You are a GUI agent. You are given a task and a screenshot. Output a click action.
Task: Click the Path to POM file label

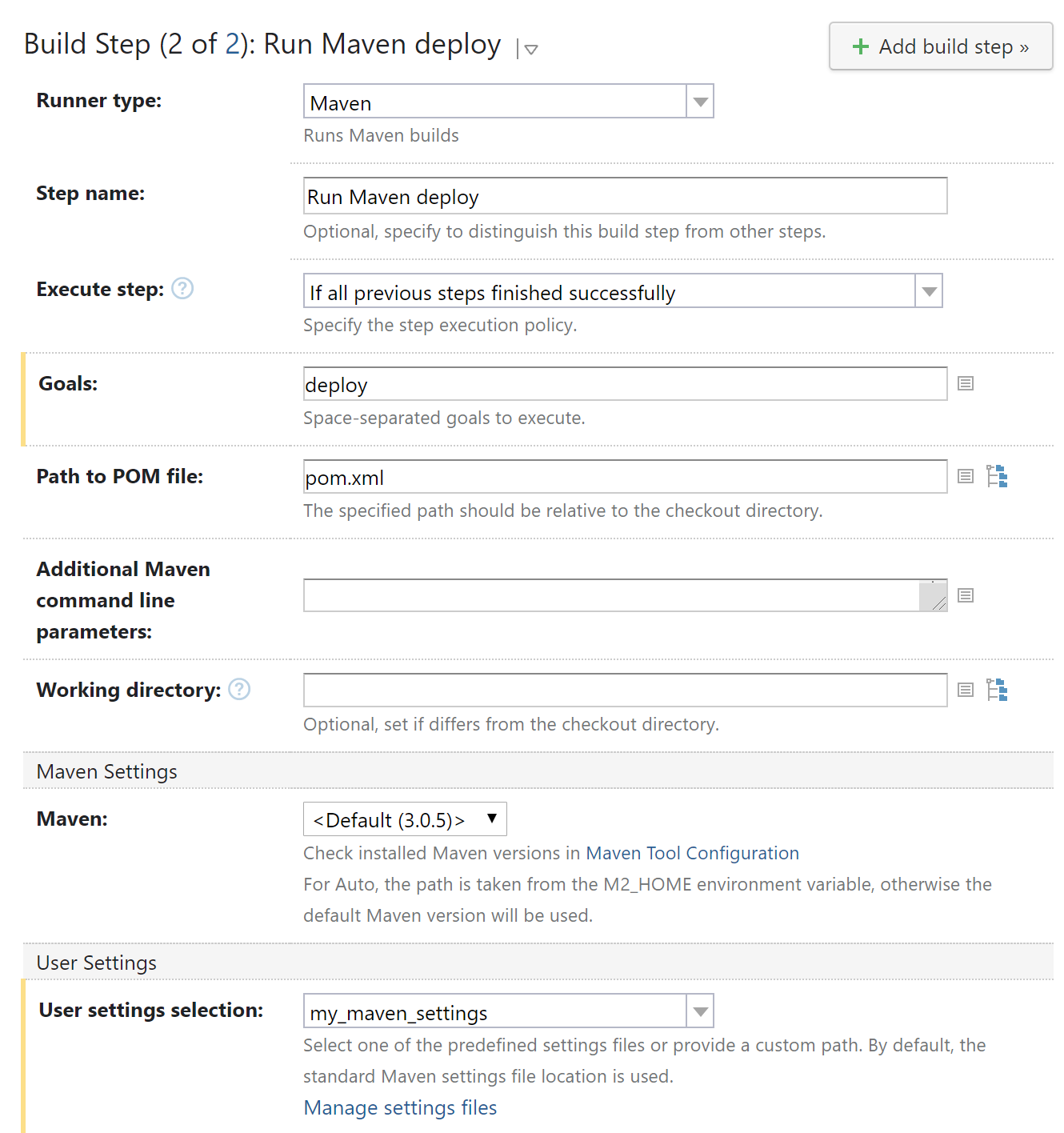[120, 477]
